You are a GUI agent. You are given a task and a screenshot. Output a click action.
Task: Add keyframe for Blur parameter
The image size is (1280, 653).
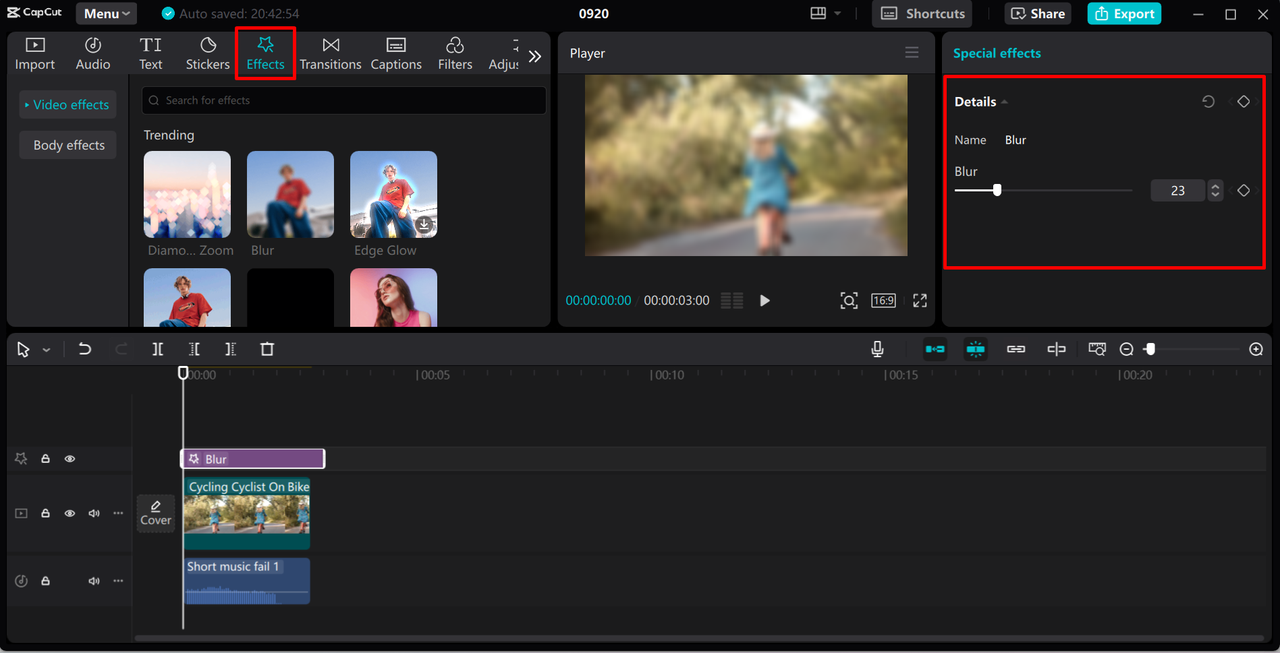click(x=1243, y=190)
